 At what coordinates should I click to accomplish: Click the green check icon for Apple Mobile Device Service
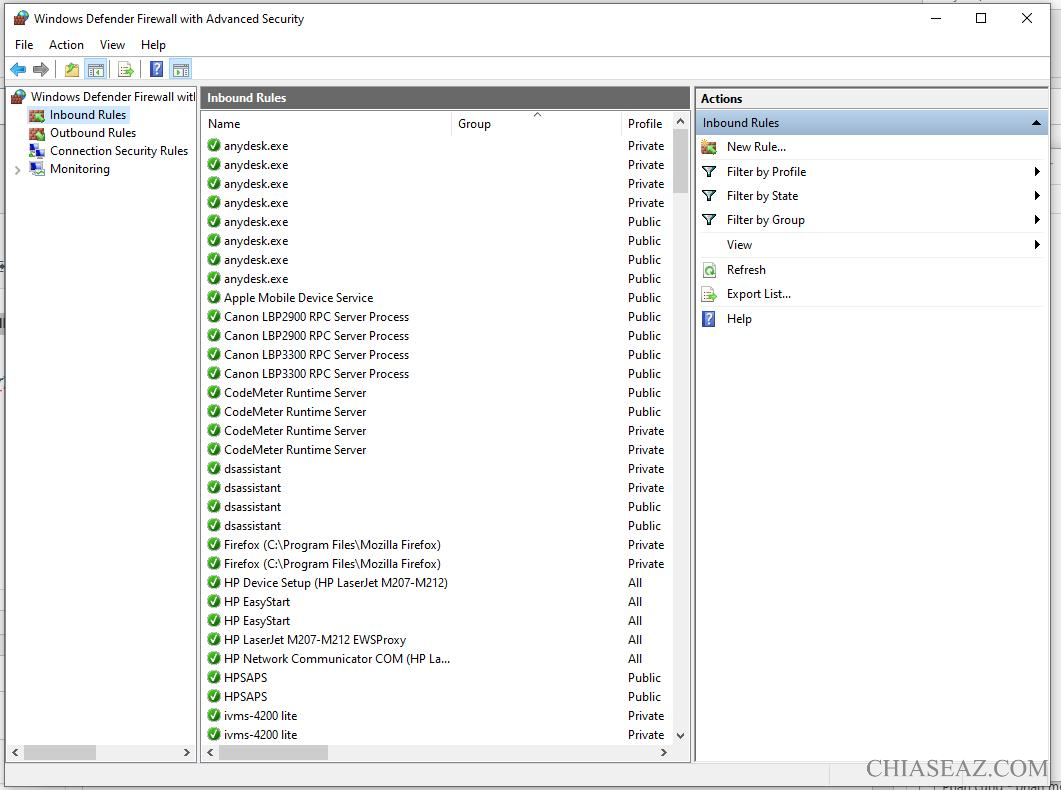(214, 298)
